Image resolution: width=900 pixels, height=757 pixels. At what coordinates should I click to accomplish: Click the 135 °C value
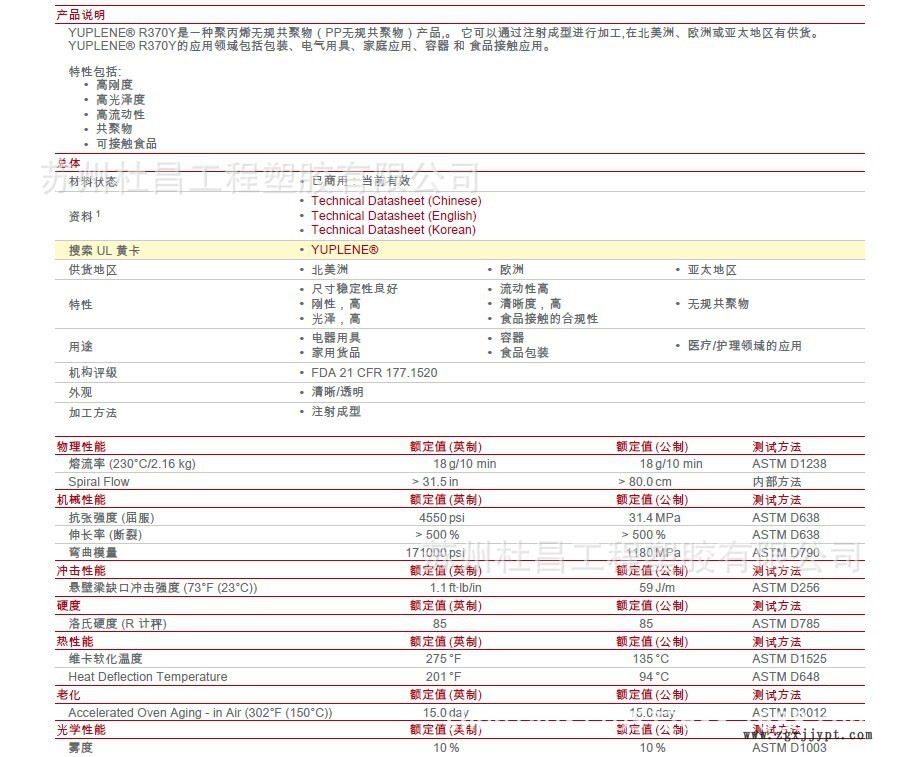[x=650, y=659]
